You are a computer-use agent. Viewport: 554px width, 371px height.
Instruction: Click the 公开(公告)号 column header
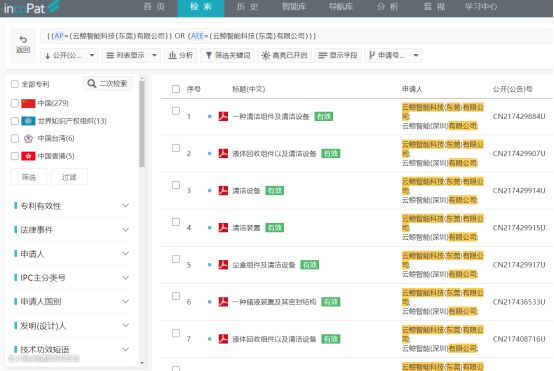[512, 89]
